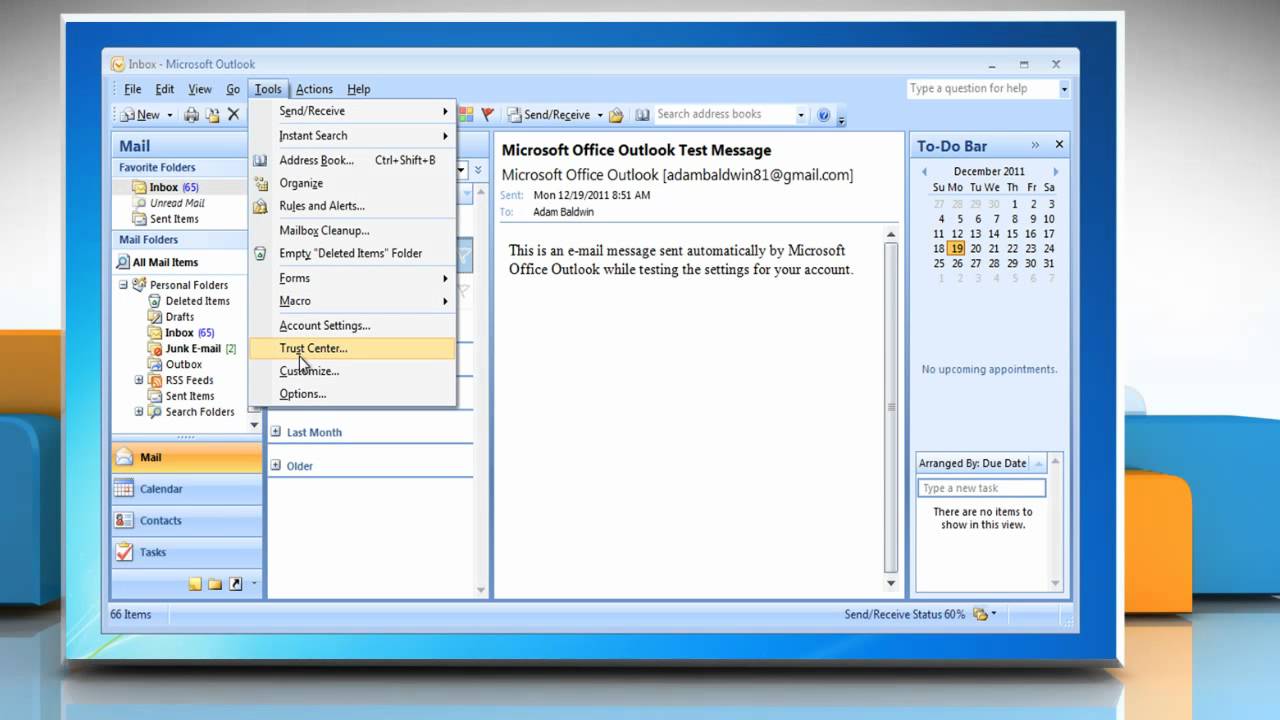Click the reading pane vertical scrollbar
Viewport: 1280px width, 720px height.
tap(890, 407)
